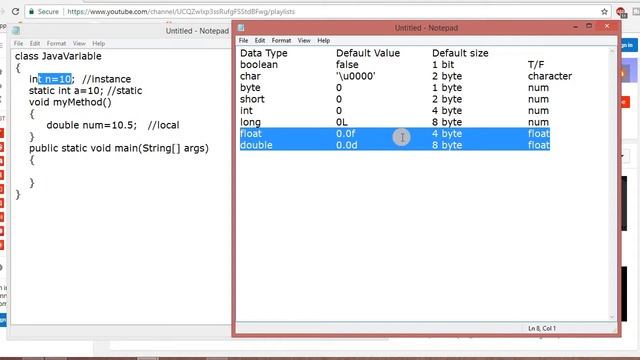Screen dimensions: 640x360
Task: Click highlighted '0.0f' value
Action: tap(345, 133)
